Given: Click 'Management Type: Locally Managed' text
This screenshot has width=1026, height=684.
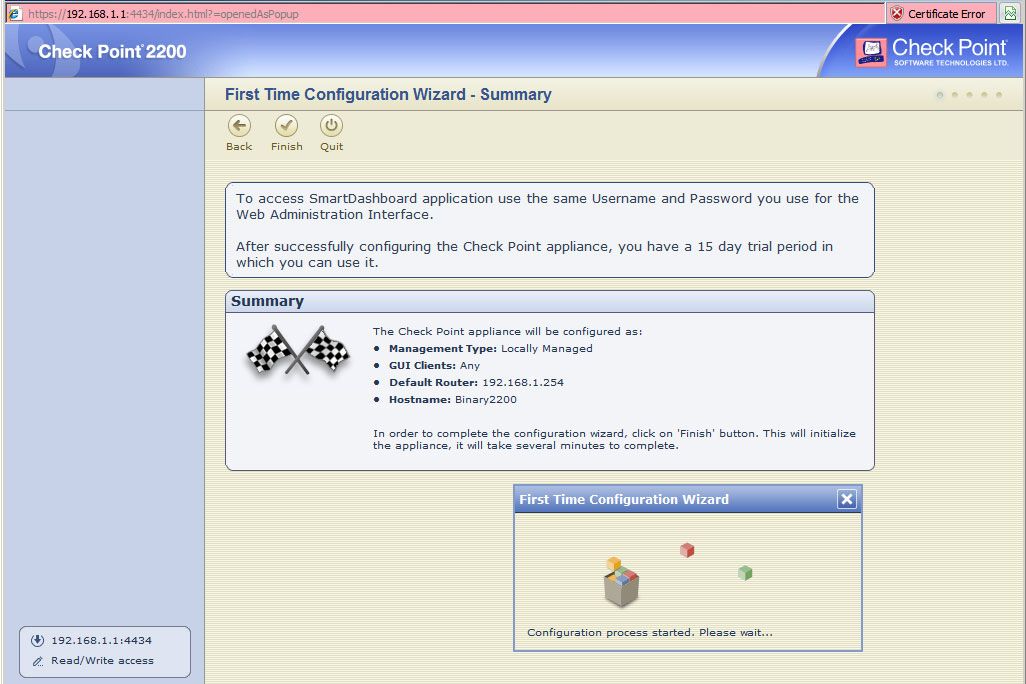Looking at the screenshot, I should coord(490,348).
